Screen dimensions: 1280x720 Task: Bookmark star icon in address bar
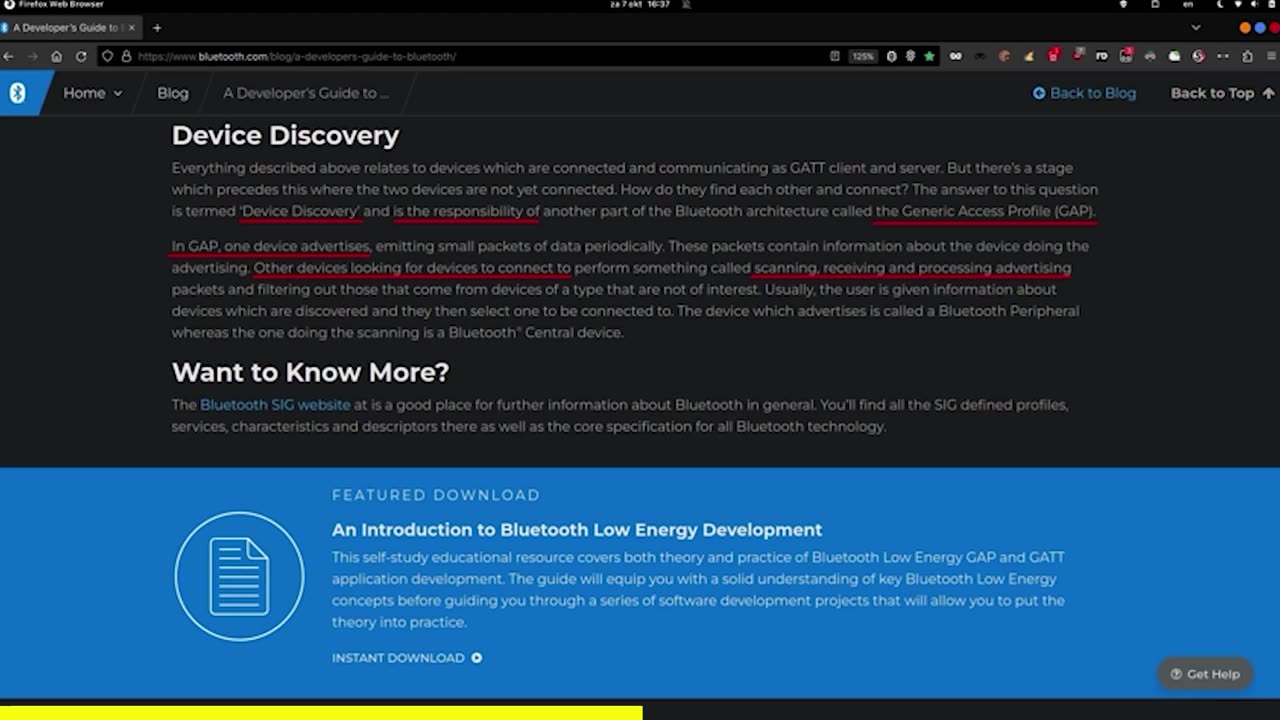click(929, 56)
